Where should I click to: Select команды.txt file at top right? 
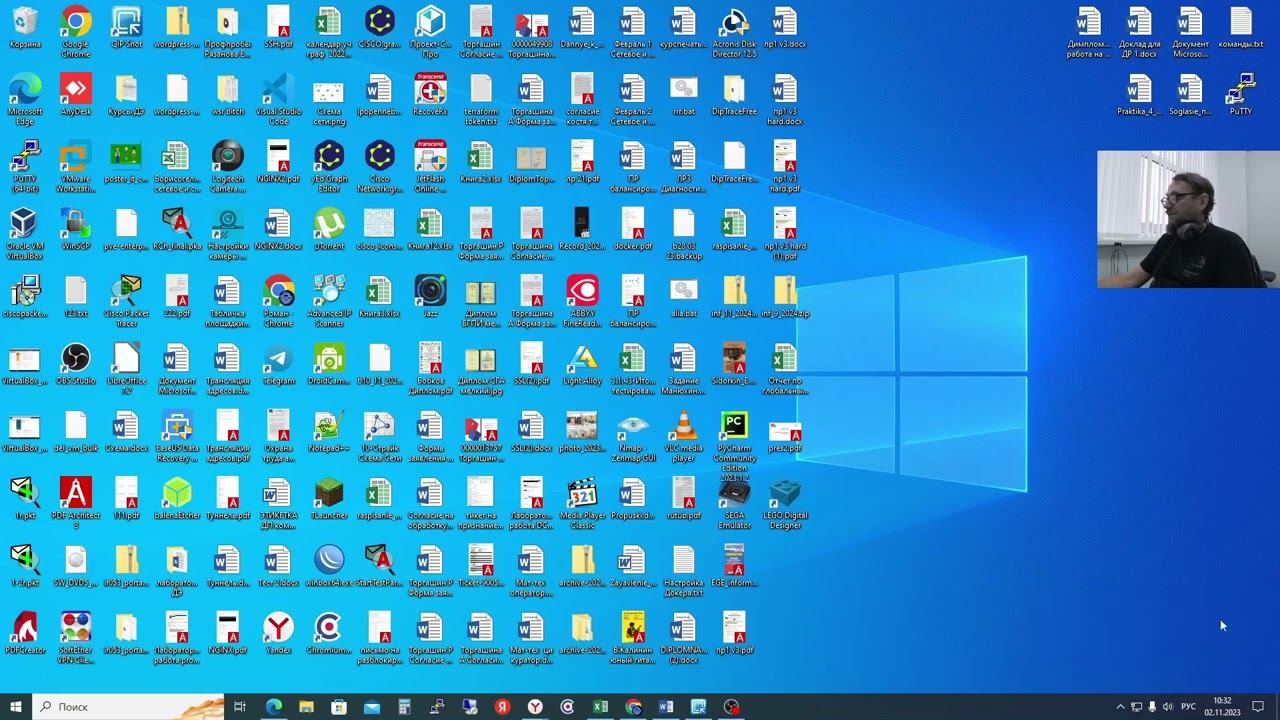tap(1241, 28)
